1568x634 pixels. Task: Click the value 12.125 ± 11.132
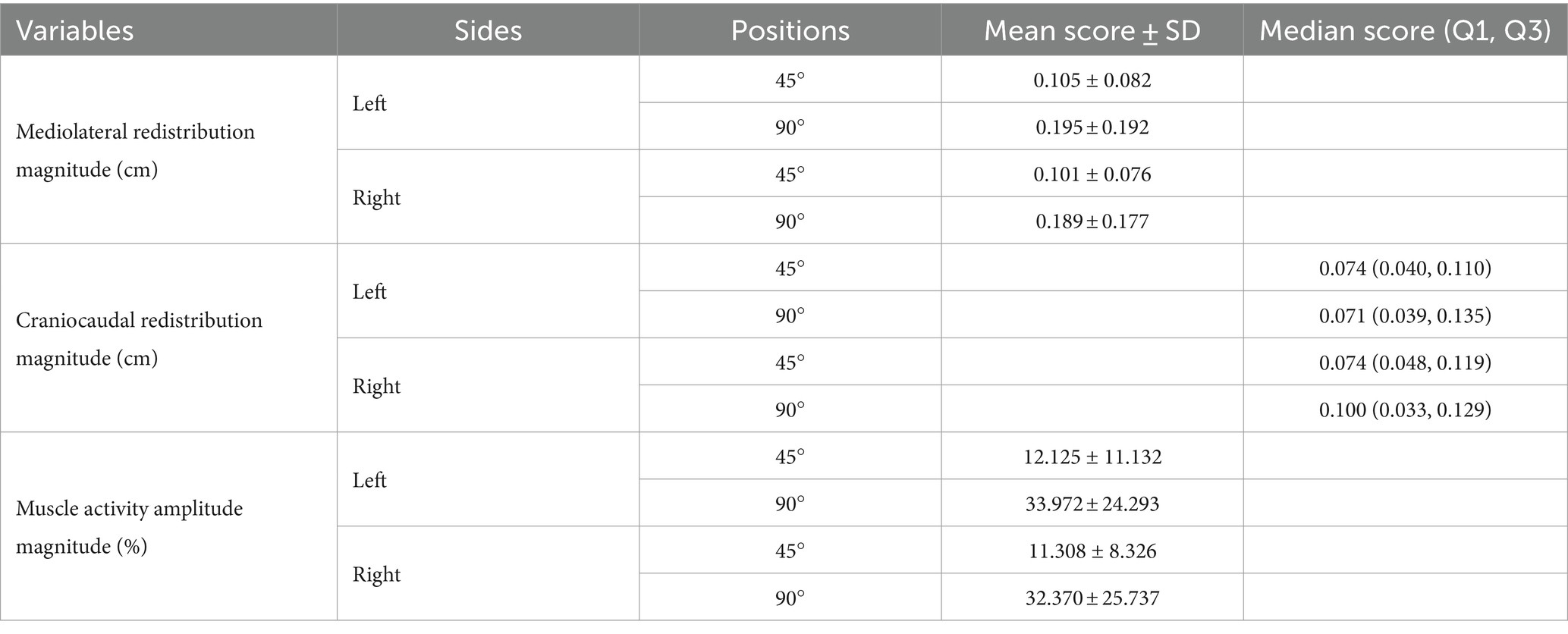pos(1092,457)
